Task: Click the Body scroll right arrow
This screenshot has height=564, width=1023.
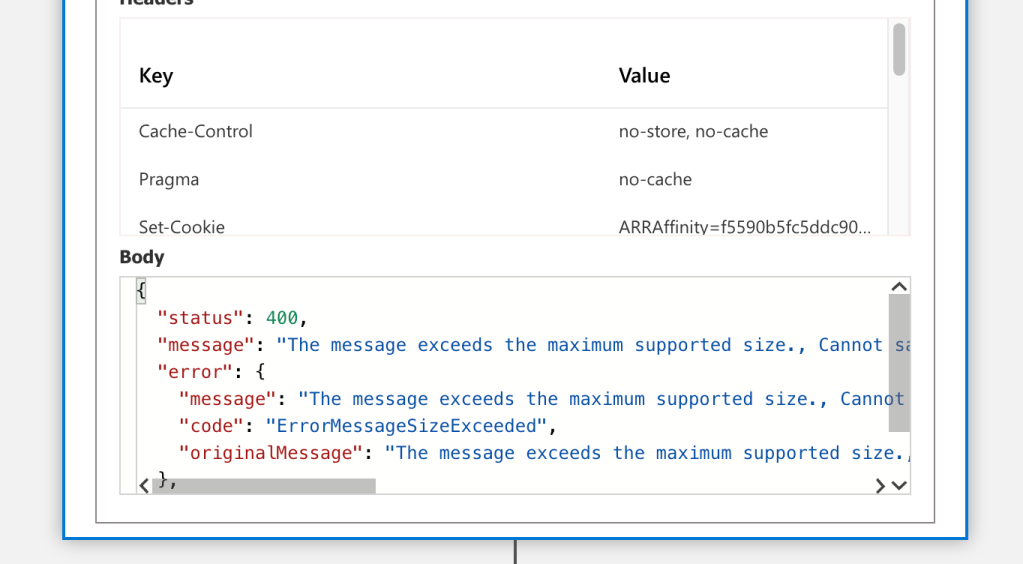Action: click(880, 486)
